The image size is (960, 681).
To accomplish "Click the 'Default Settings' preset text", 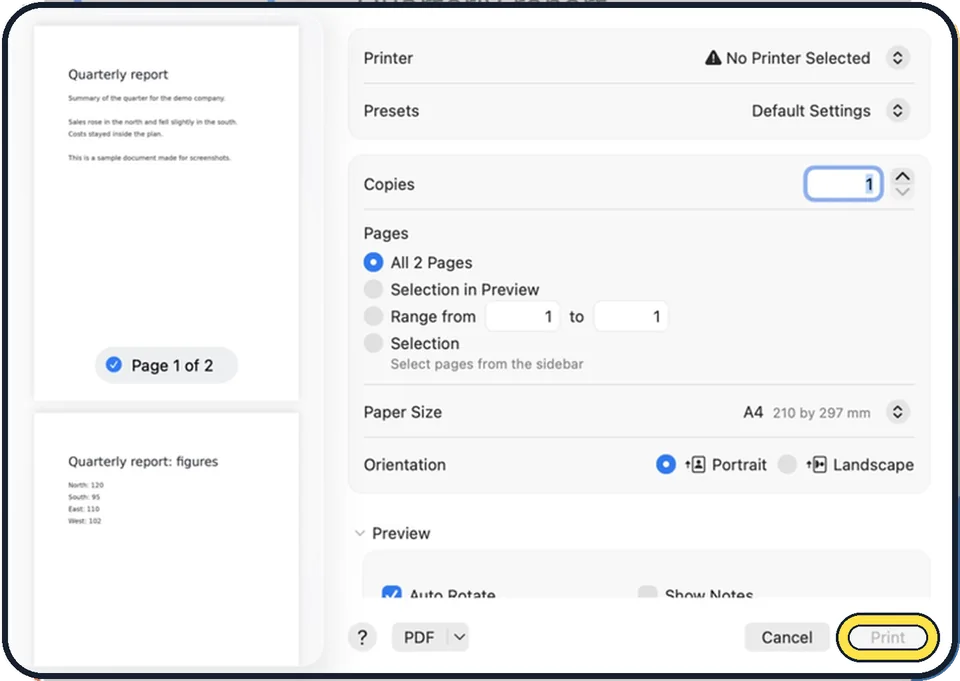I will point(811,111).
